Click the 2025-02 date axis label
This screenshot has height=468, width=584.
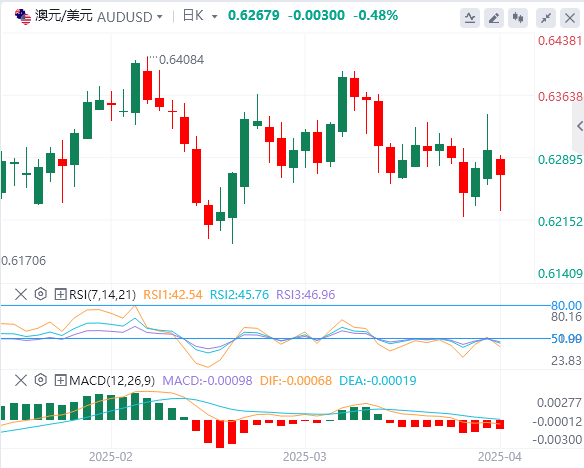pos(111,456)
